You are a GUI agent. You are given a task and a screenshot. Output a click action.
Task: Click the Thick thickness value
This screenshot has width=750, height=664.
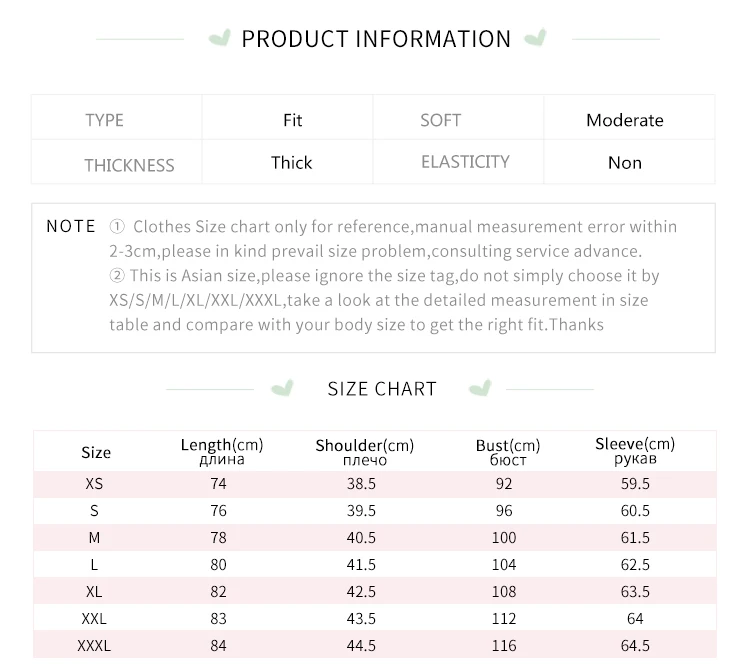pos(291,163)
